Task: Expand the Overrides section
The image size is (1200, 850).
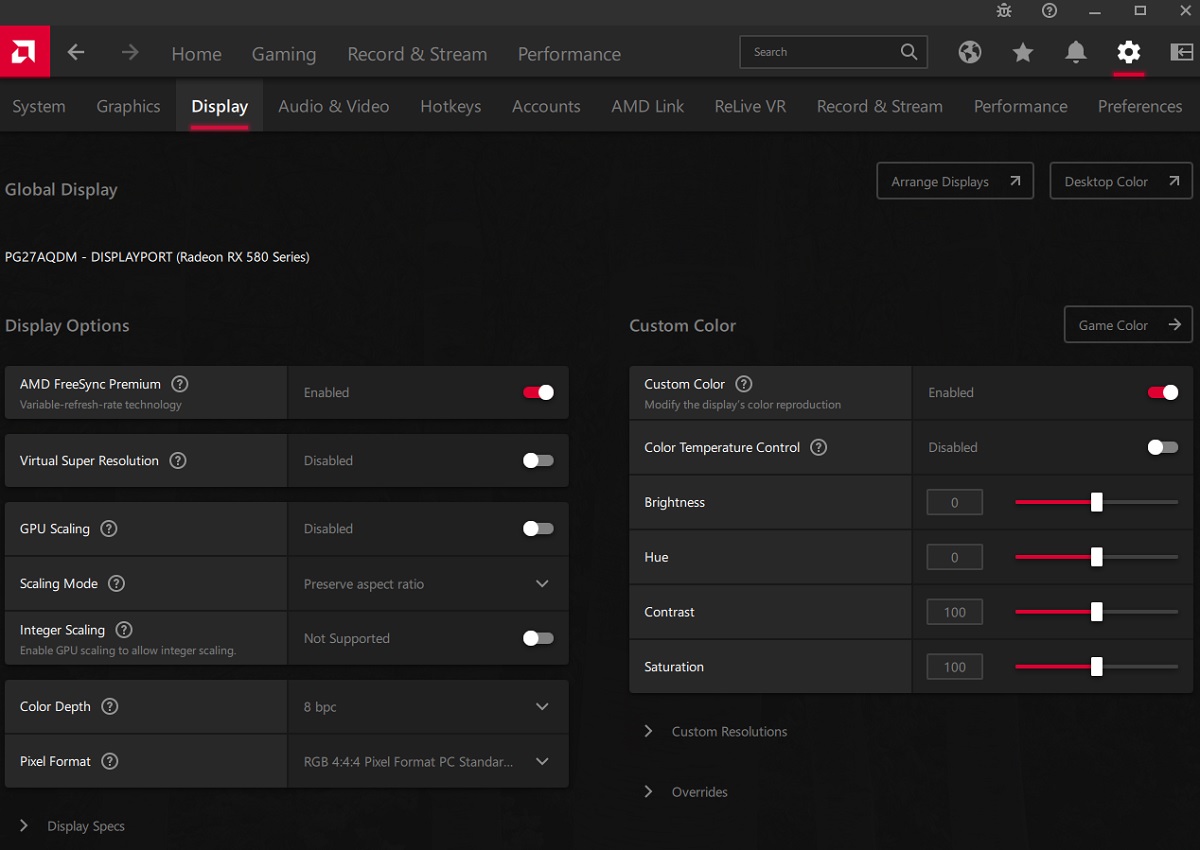Action: (686, 792)
